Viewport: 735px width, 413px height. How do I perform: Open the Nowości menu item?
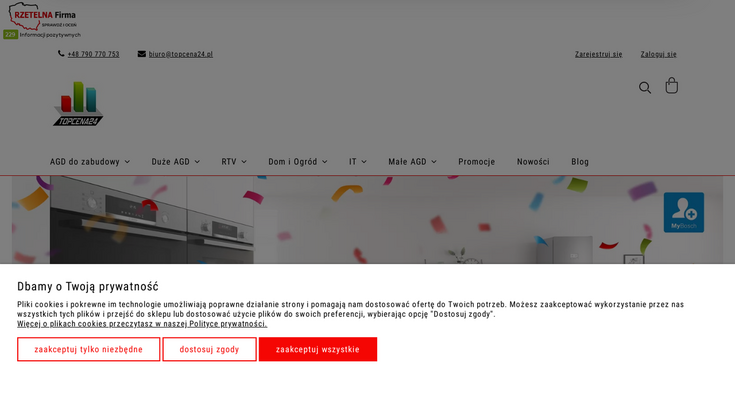pyautogui.click(x=533, y=162)
